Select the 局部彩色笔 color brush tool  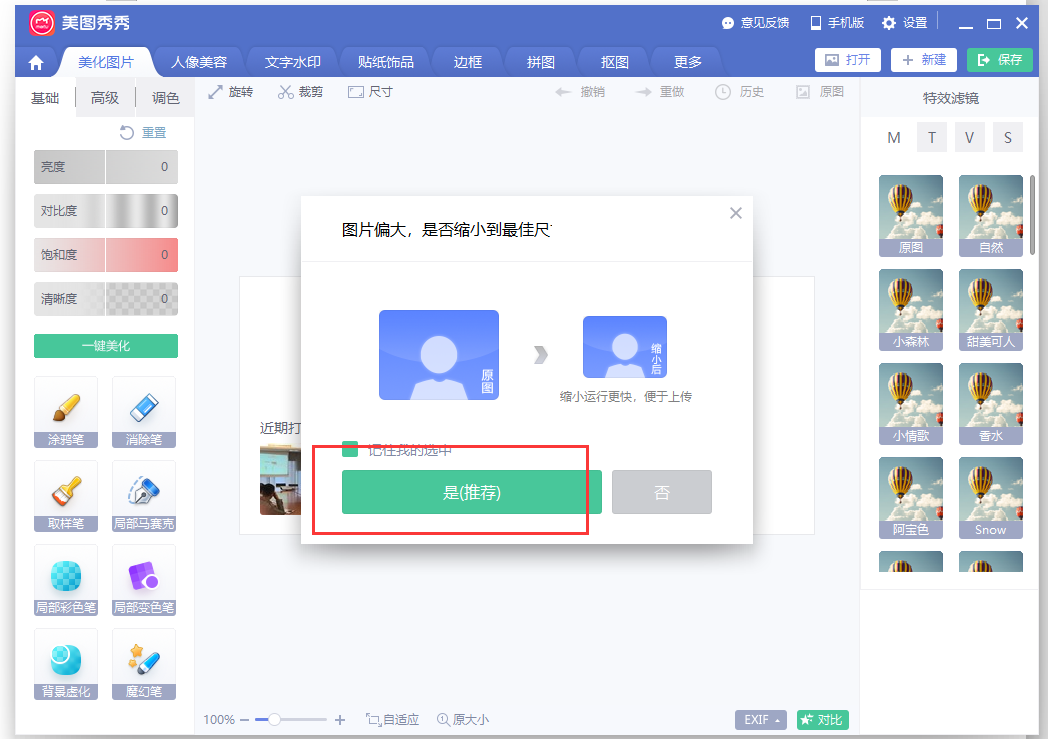pyautogui.click(x=66, y=579)
